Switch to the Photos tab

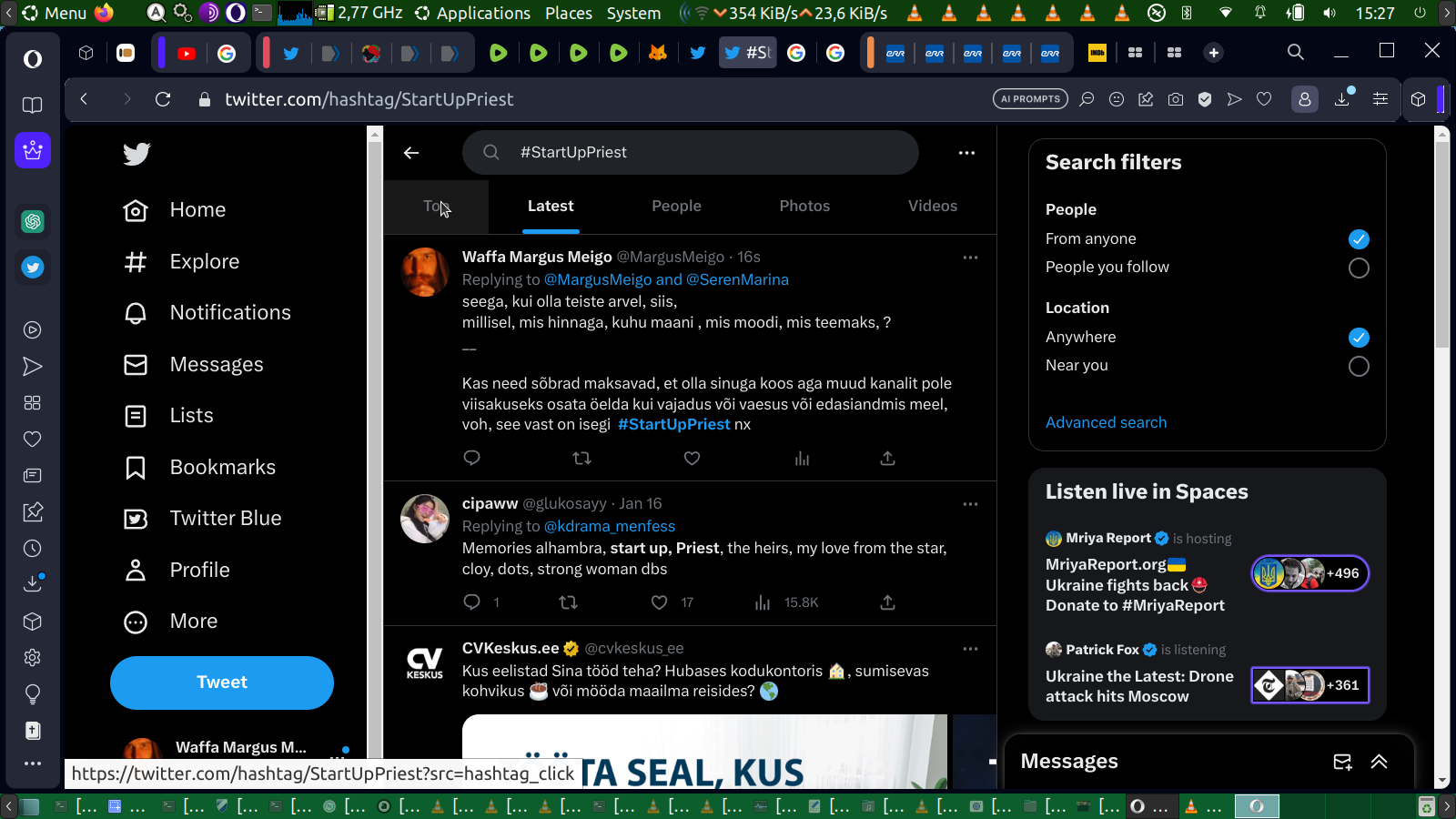(804, 207)
